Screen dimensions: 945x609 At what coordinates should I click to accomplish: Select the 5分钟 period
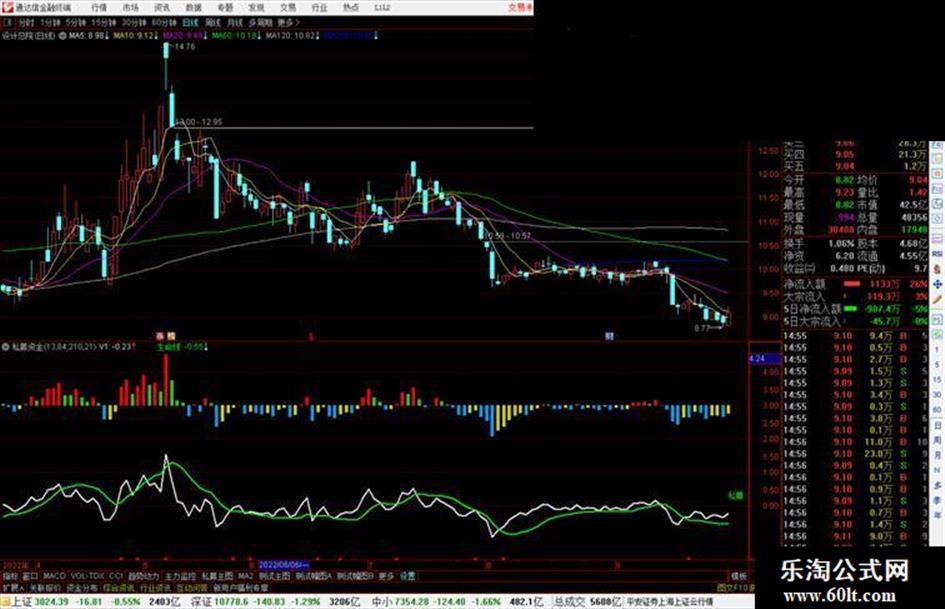(x=75, y=22)
